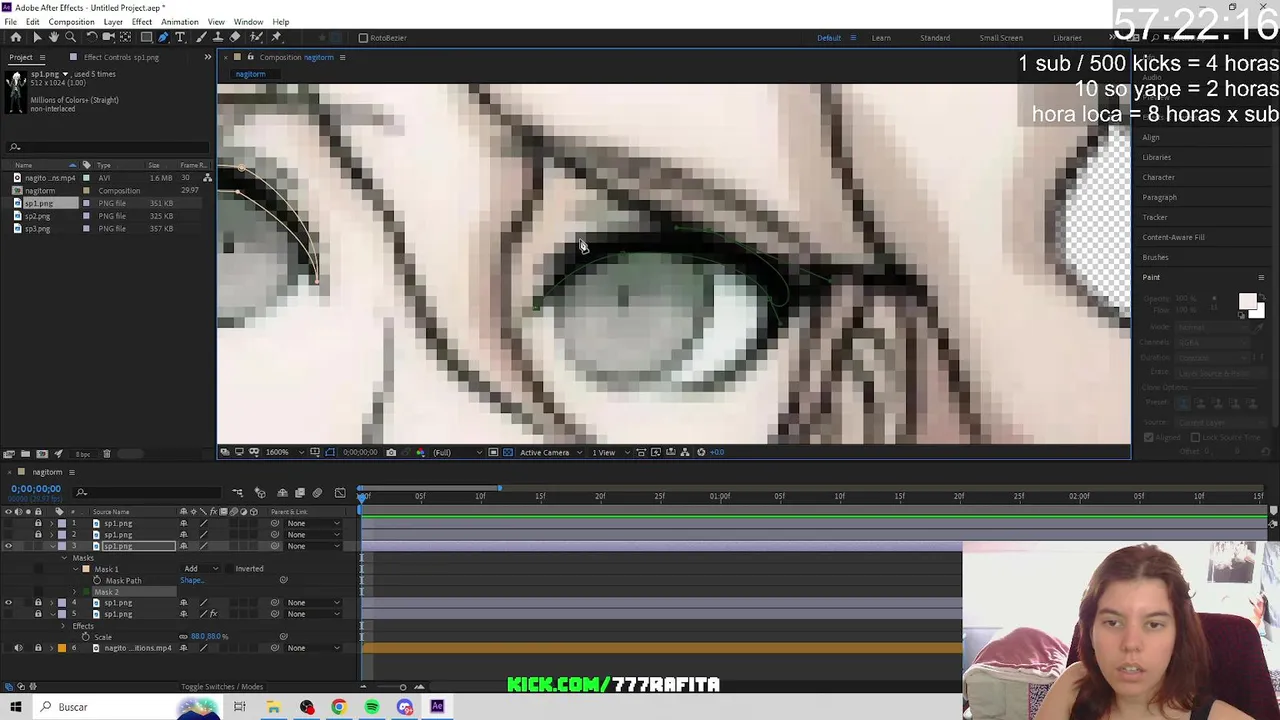
Task: Click the Mask 1 color swatch
Action: click(86, 569)
